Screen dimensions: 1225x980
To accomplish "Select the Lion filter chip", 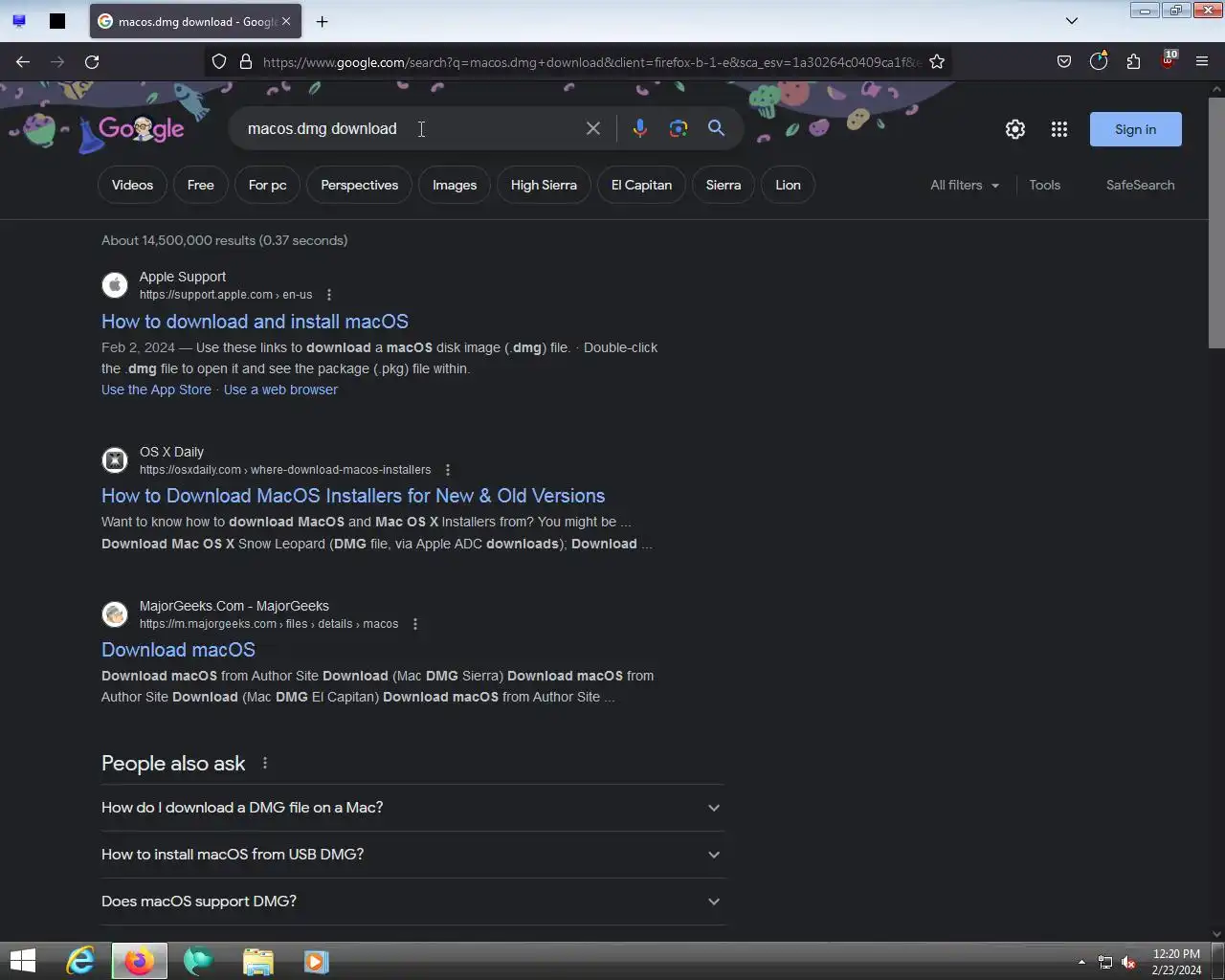I will [x=789, y=185].
